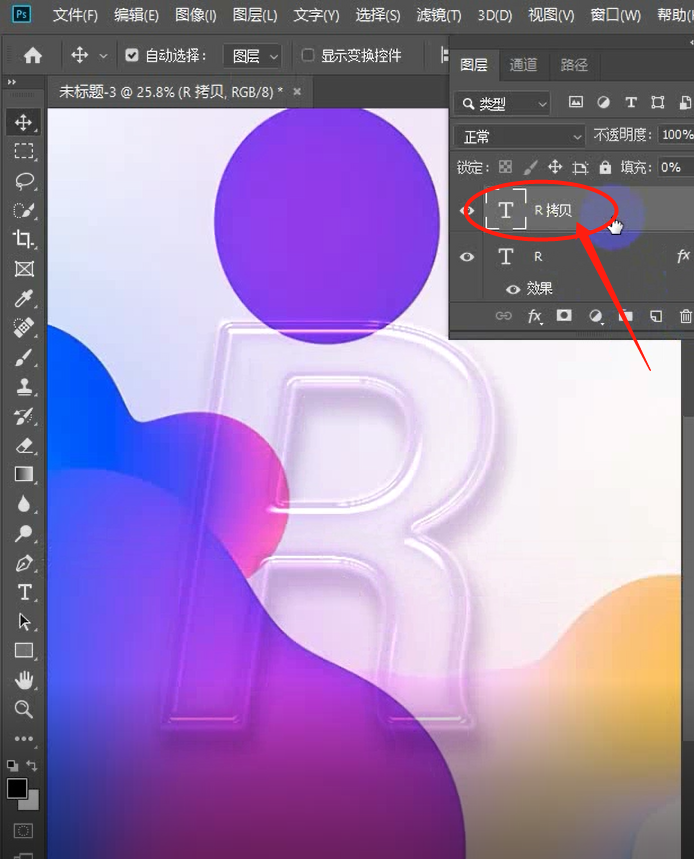The image size is (694, 859).
Task: Open the 滤镜(T) menu
Action: [x=438, y=15]
